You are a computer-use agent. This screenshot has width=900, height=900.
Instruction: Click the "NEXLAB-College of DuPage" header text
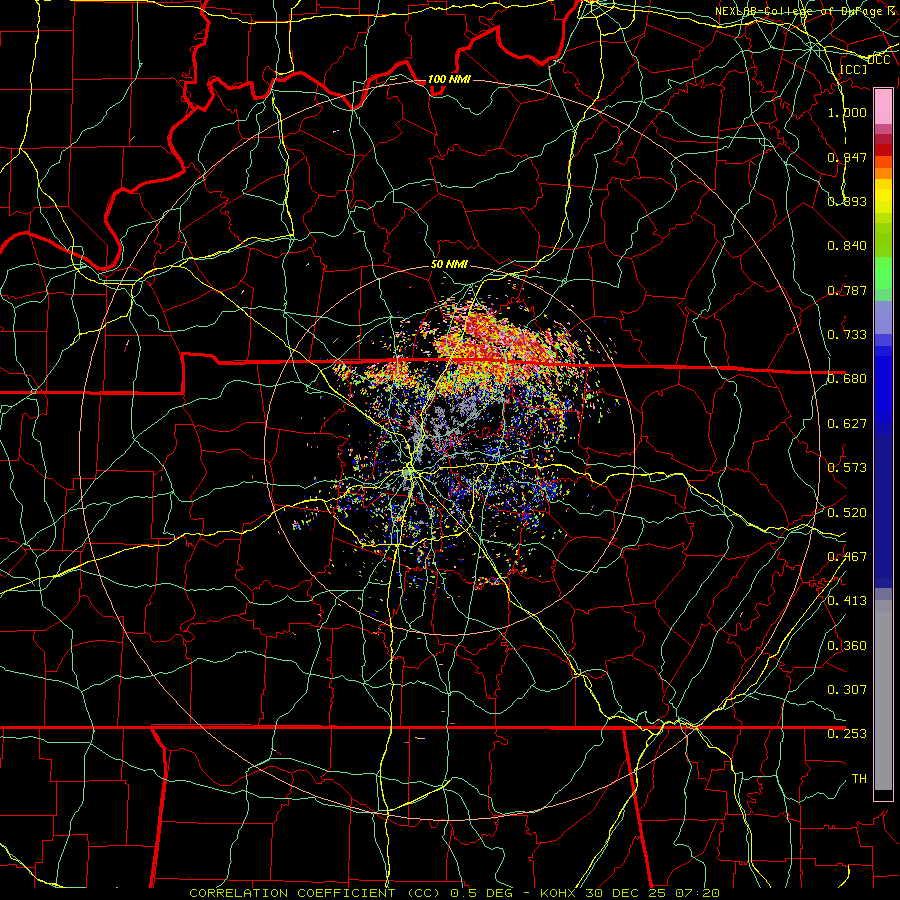click(x=799, y=11)
